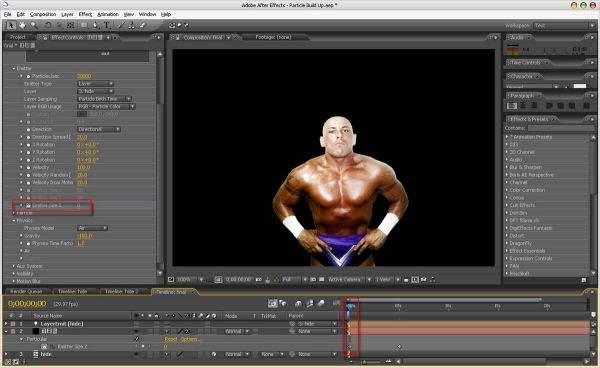600x368 pixels.
Task: Expand Blur & Sharpen effects category
Action: [507, 167]
